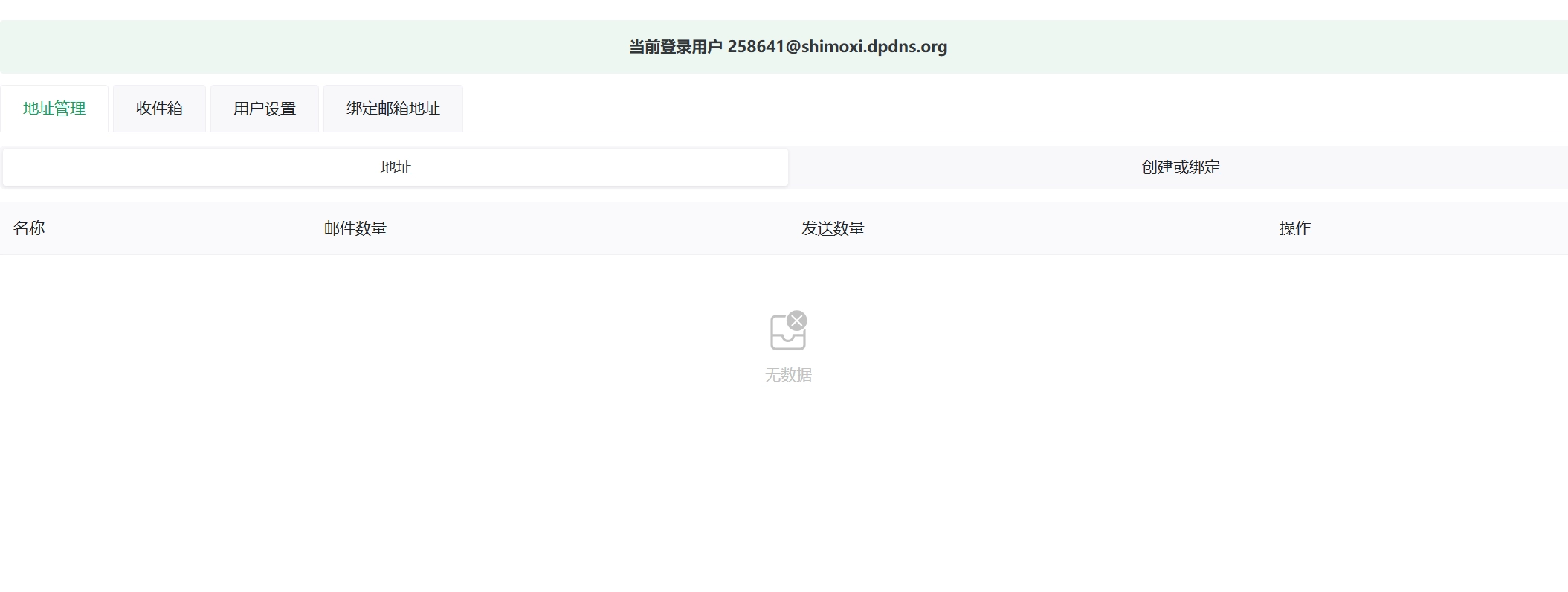Click the green current-user banner background
The height and width of the screenshot is (592, 1568).
point(297,47)
